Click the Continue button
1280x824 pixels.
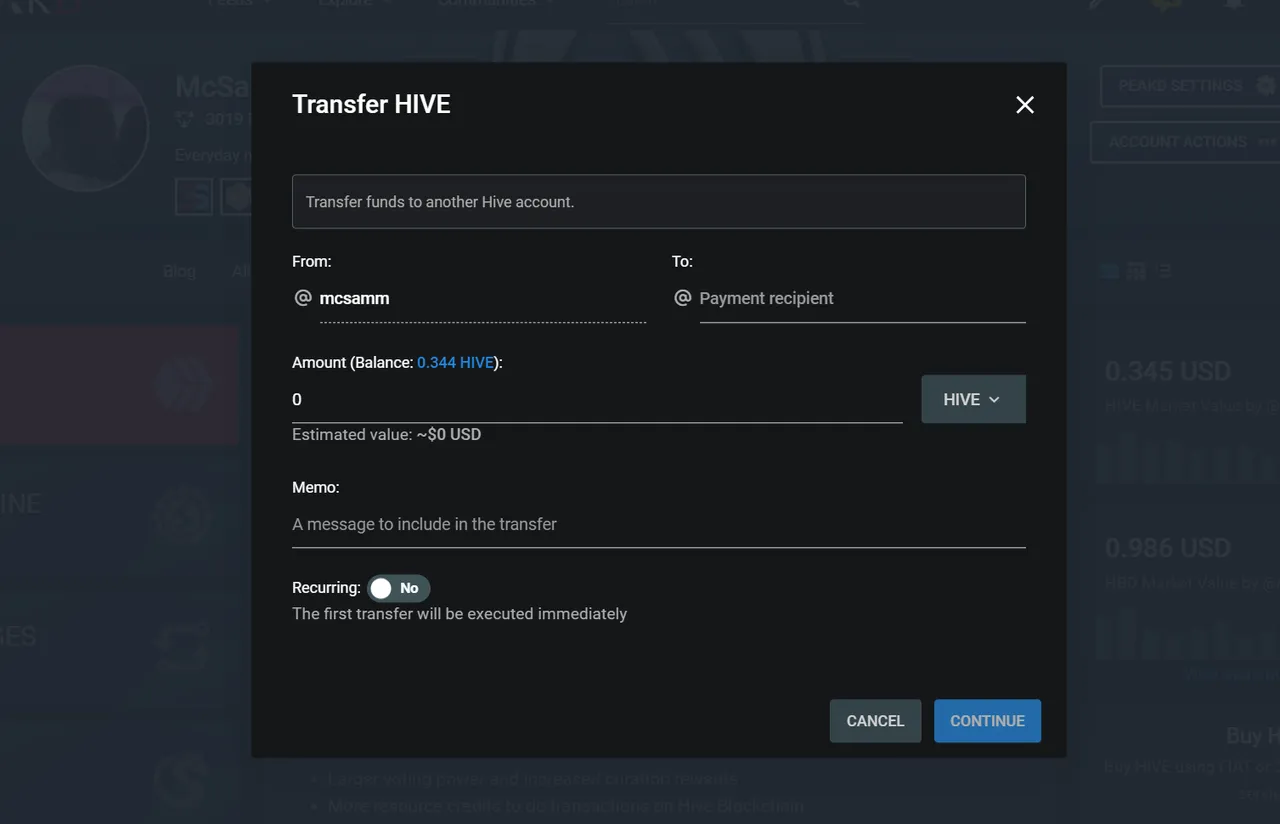coord(987,721)
